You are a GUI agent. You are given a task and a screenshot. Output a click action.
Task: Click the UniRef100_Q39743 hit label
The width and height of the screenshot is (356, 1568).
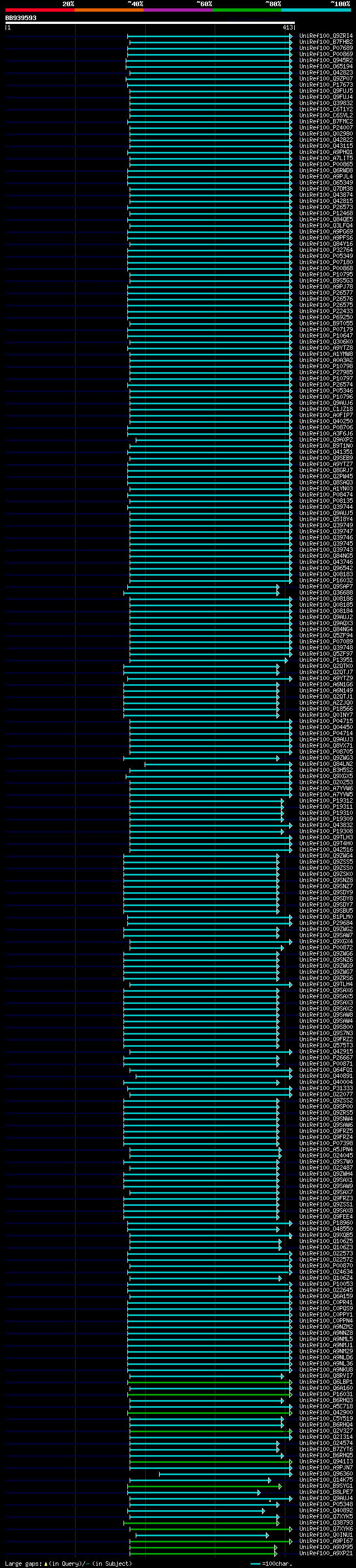[326, 550]
